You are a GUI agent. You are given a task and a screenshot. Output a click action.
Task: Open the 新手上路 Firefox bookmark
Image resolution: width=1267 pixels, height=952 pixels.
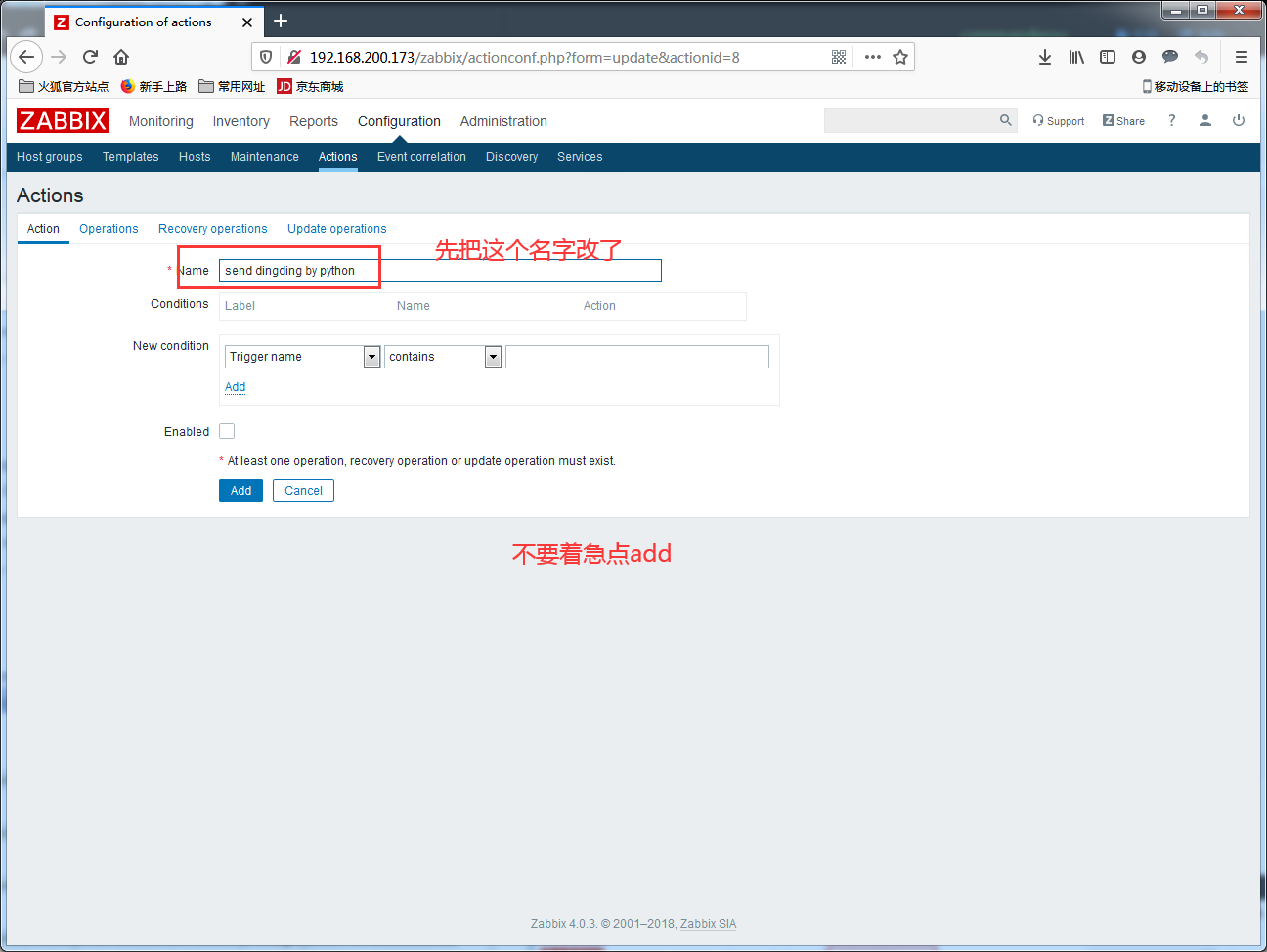[153, 86]
